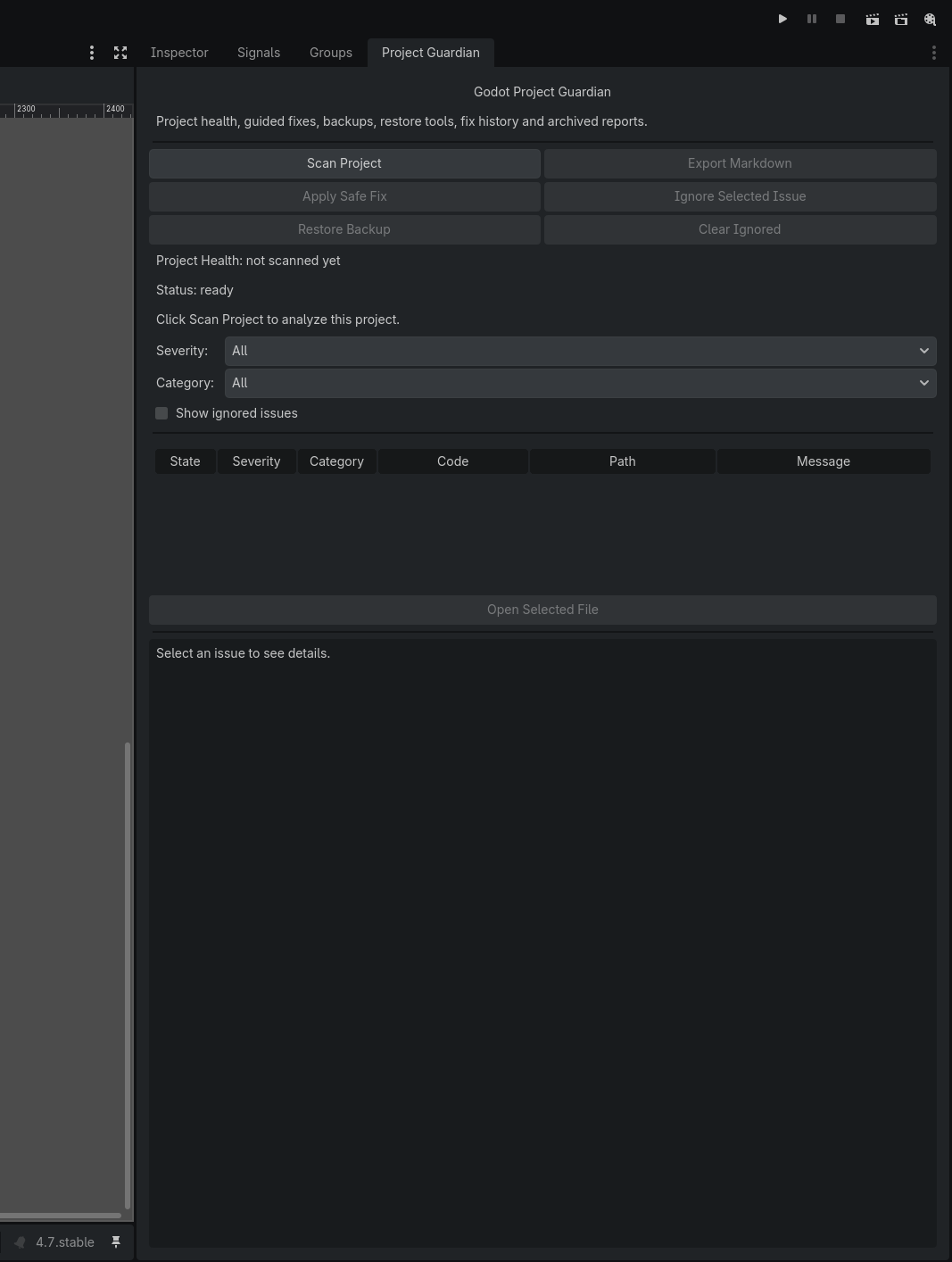Click the 2400 ruler marking

(115, 109)
